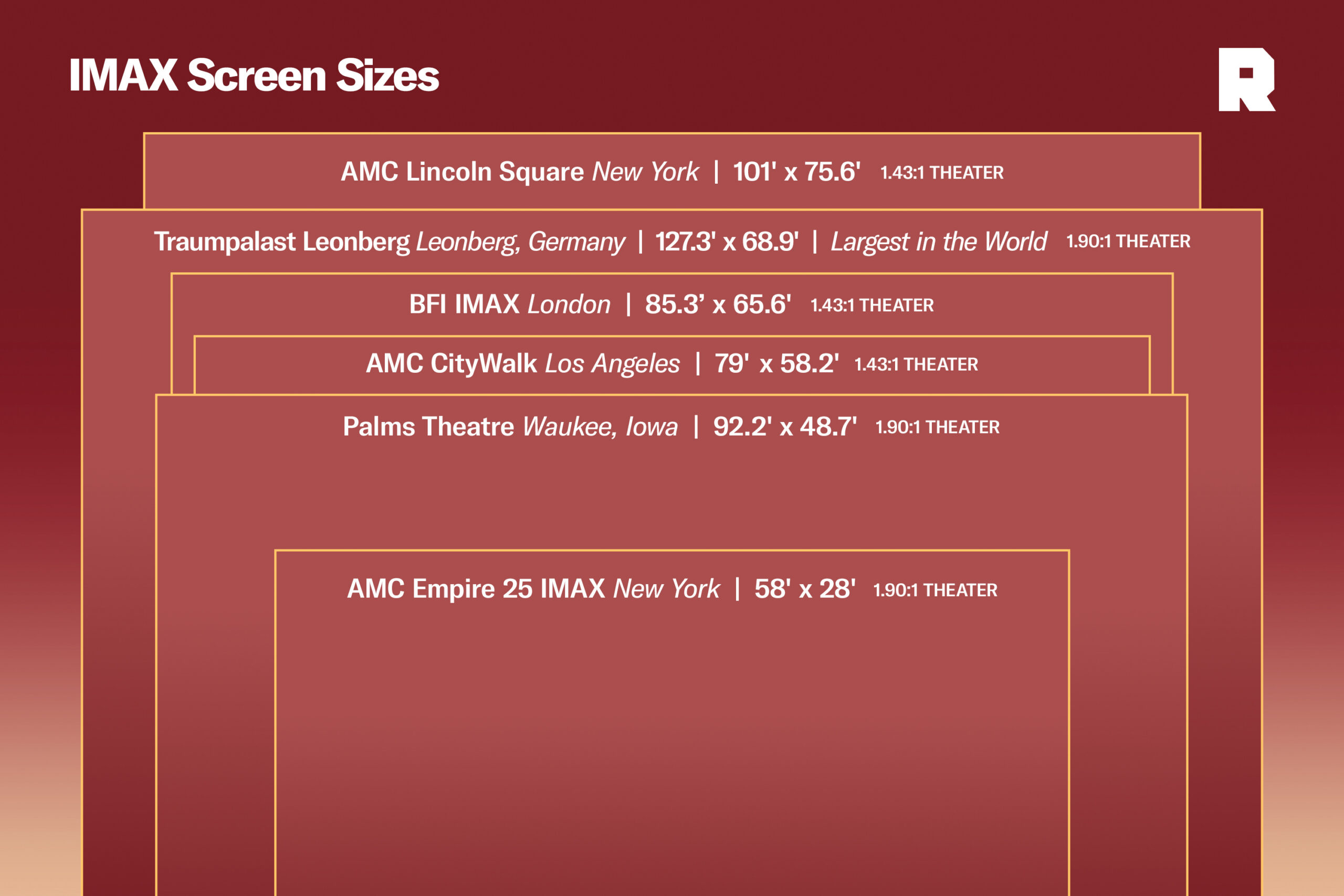The width and height of the screenshot is (1344, 896).
Task: Click the 101' x 75.6' dimensions
Action: tap(796, 172)
